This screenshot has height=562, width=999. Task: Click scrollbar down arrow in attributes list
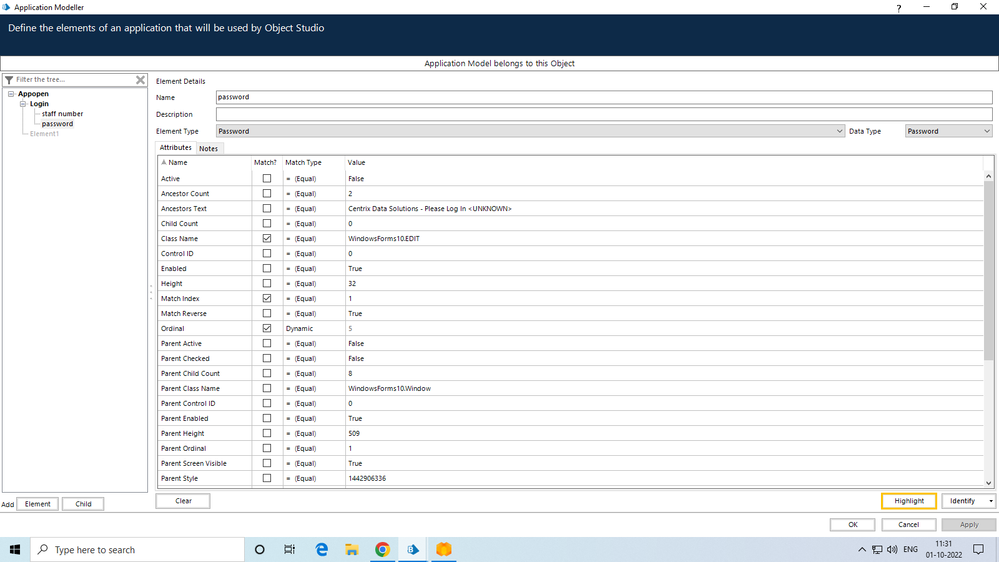(x=988, y=484)
